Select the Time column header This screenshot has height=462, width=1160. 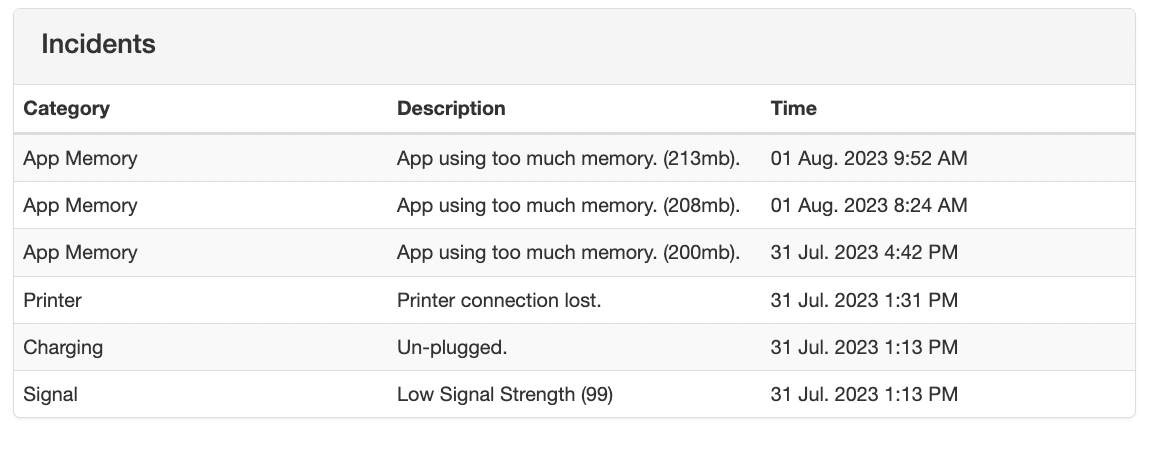coord(794,108)
